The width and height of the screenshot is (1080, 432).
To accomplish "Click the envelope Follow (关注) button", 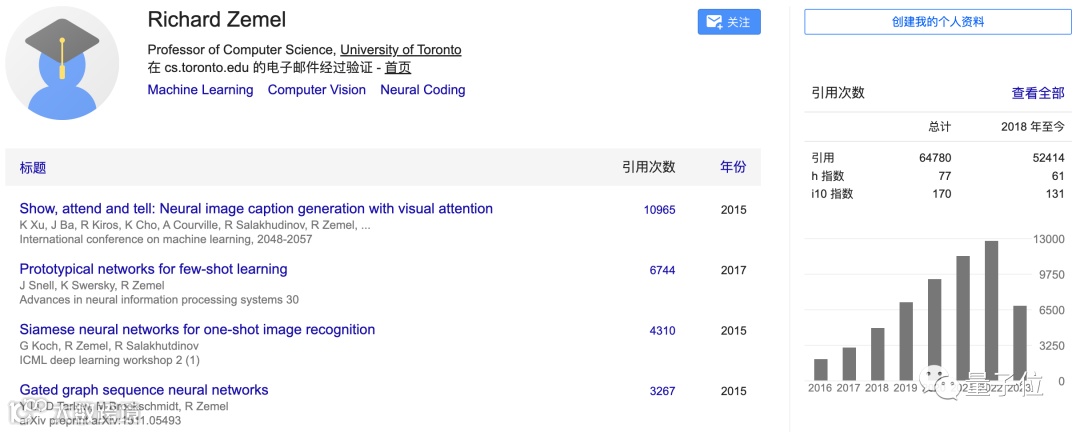I will pyautogui.click(x=728, y=22).
